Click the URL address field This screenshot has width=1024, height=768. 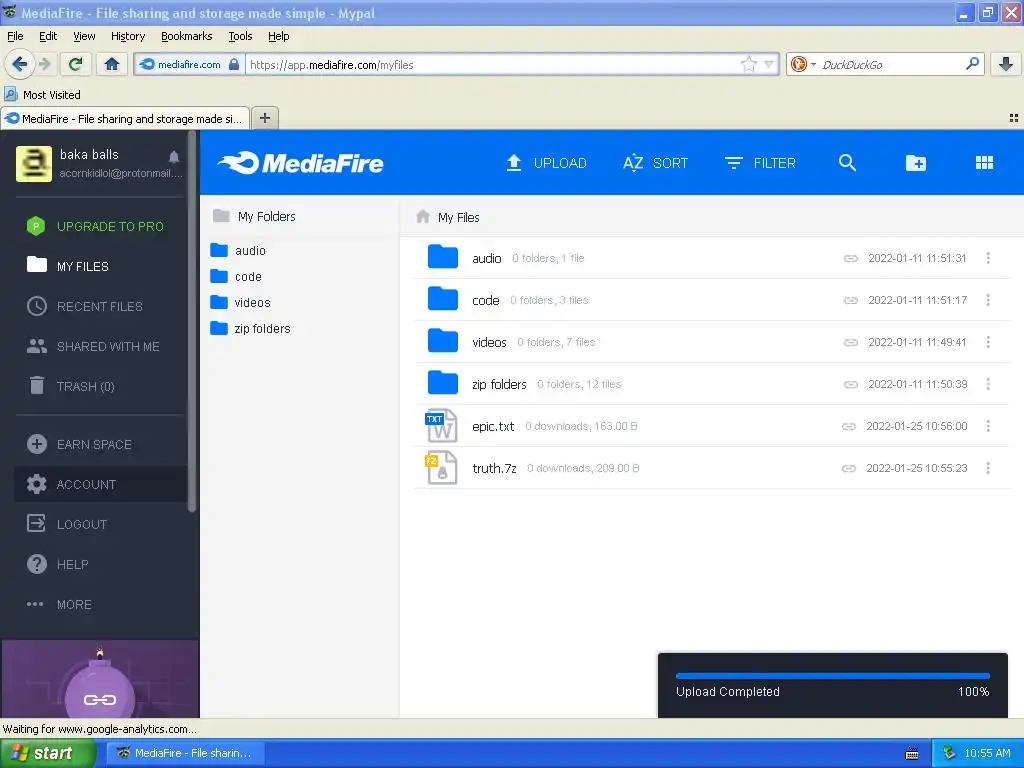(x=494, y=64)
